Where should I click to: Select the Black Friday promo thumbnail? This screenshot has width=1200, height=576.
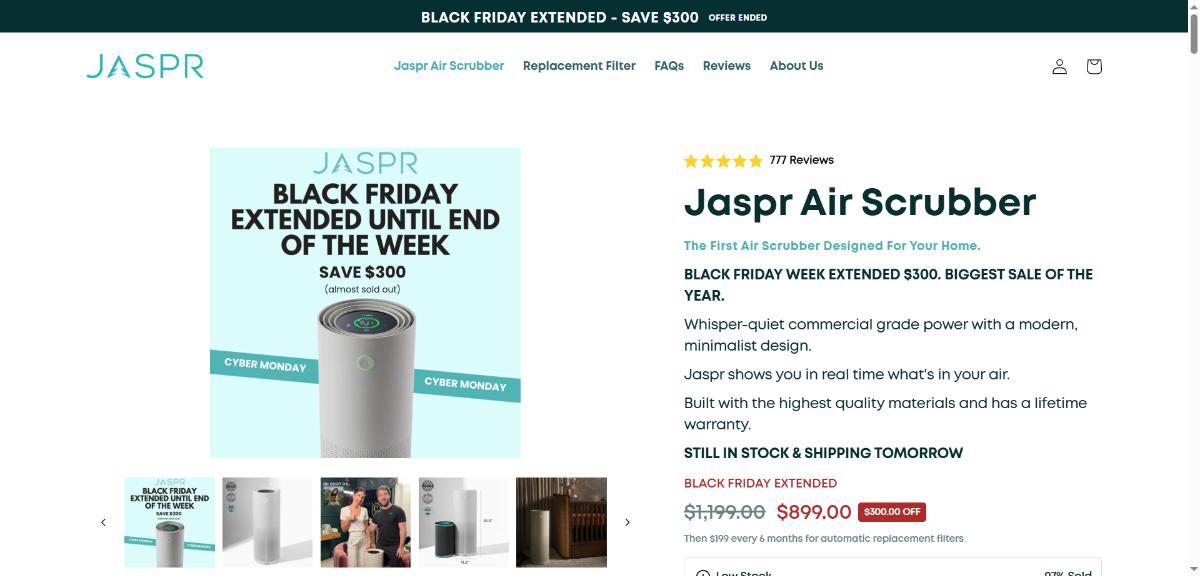169,522
